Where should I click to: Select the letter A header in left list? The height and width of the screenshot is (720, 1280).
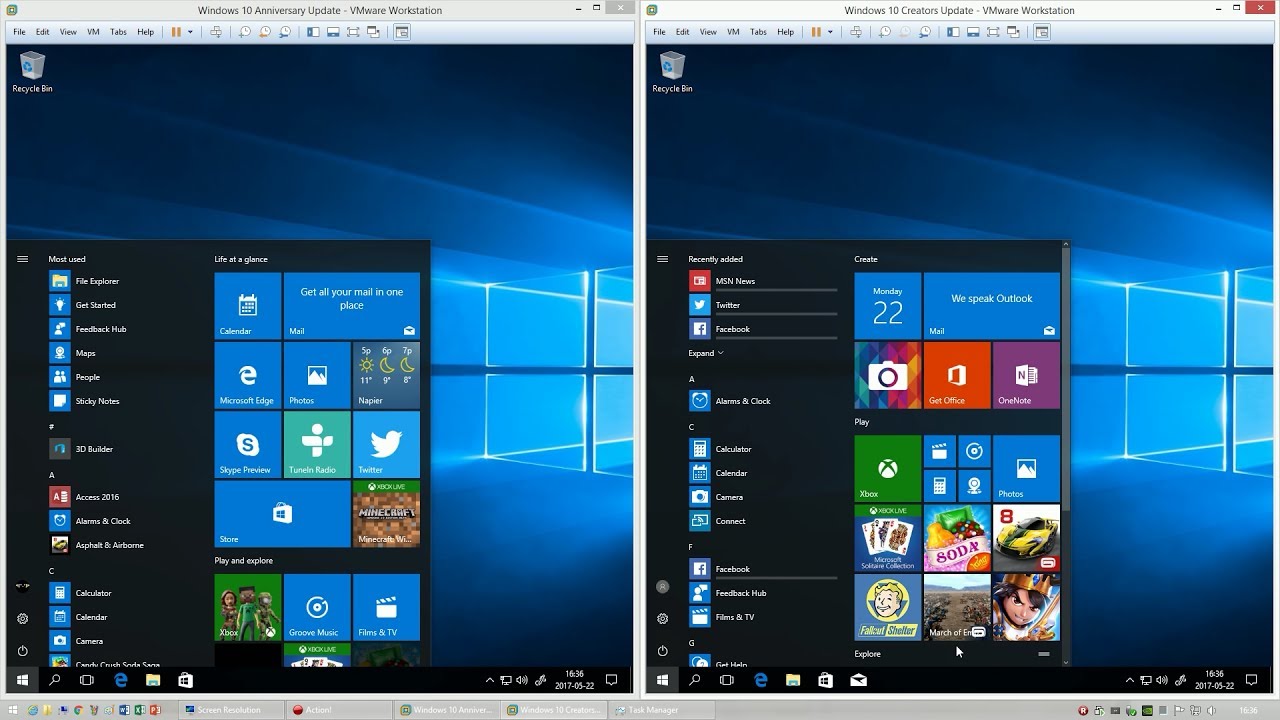tap(52, 475)
